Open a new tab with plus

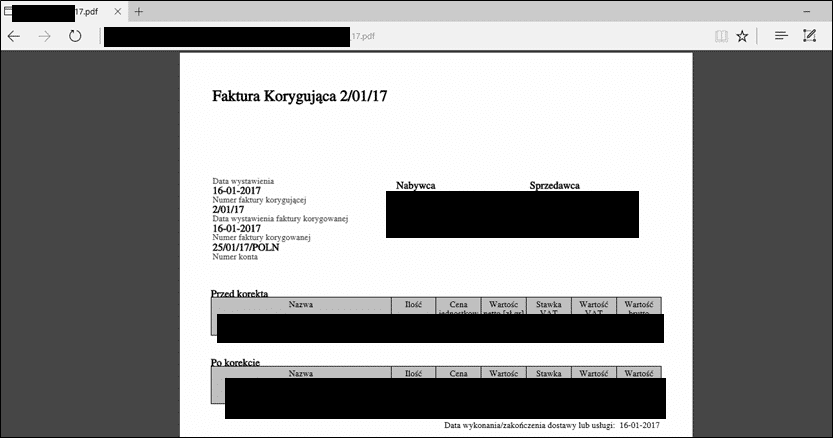tap(139, 11)
